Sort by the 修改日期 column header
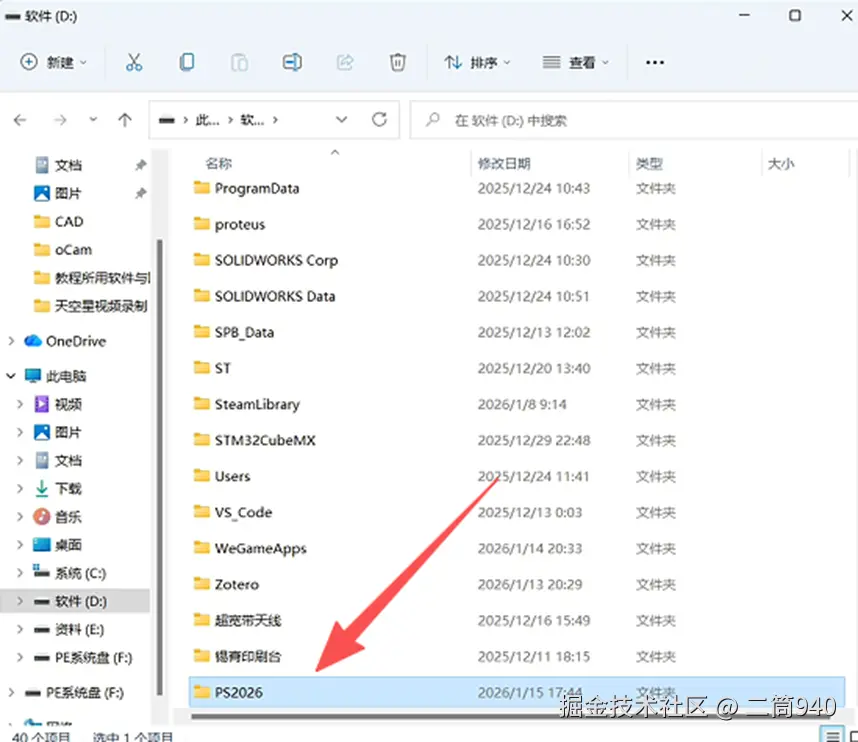 tap(504, 163)
